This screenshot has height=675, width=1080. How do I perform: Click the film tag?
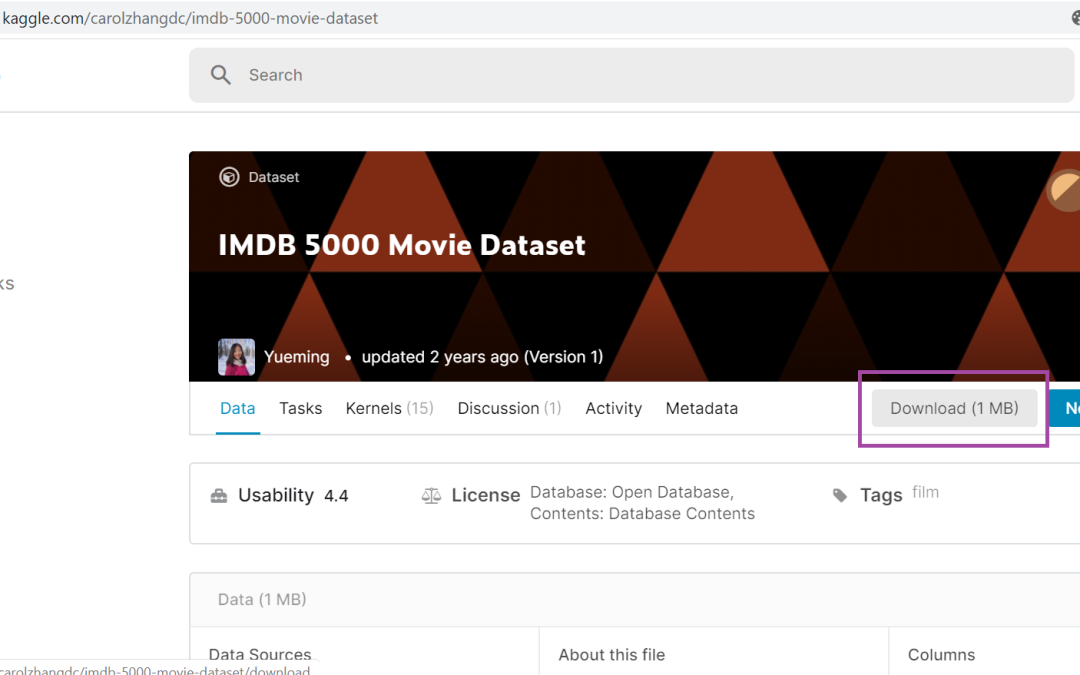925,492
